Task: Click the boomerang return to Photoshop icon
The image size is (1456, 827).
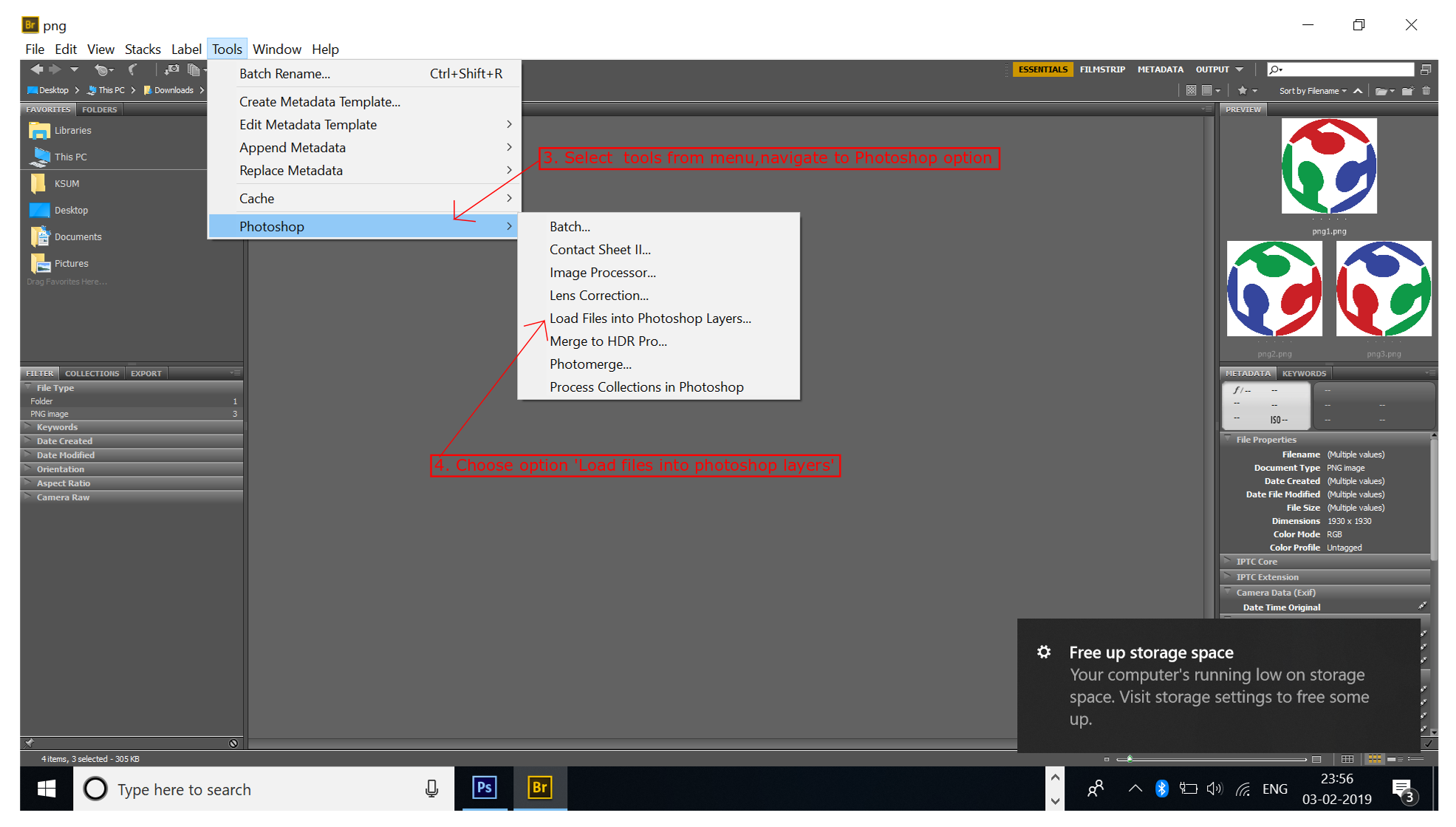Action: coord(133,69)
